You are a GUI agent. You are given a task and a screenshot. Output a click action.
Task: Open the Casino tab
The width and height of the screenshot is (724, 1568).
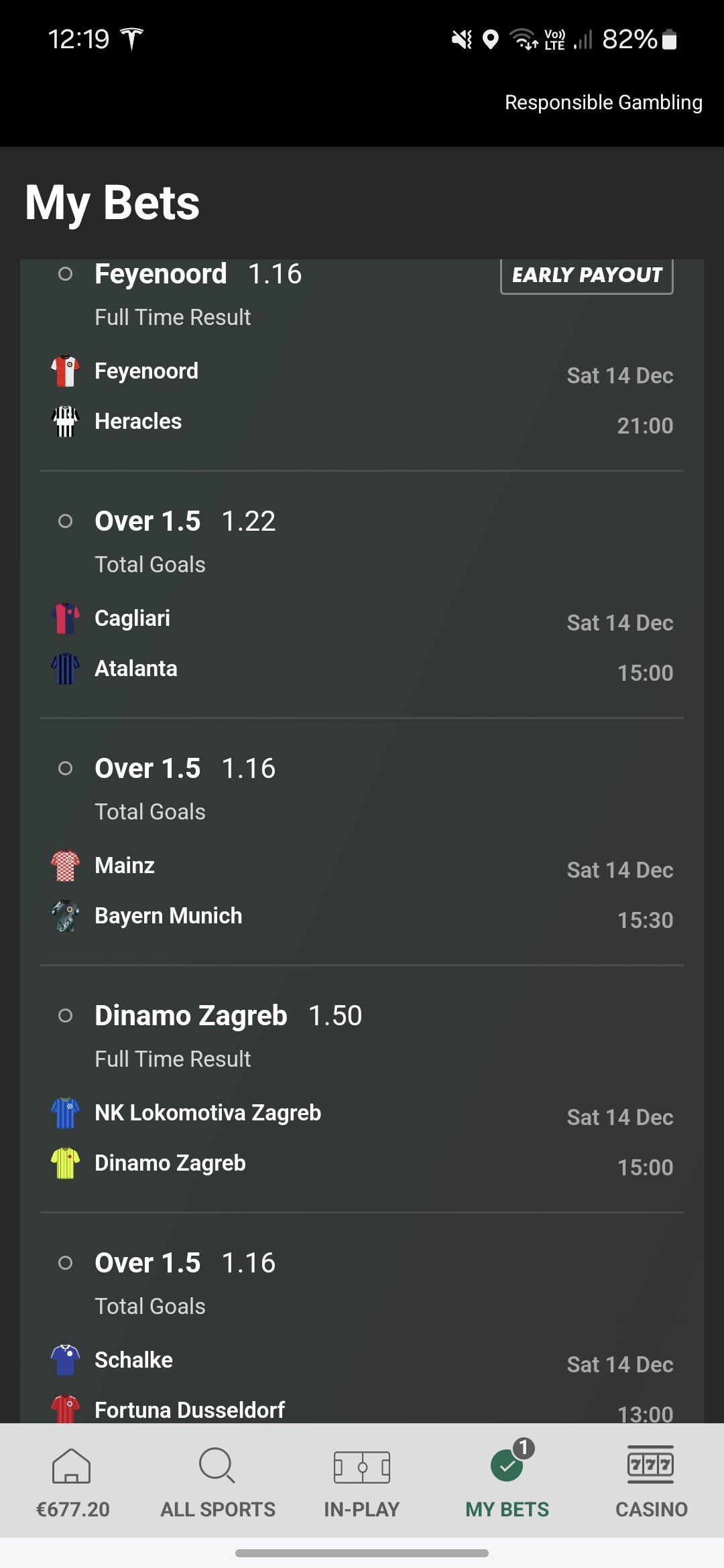coord(651,1481)
